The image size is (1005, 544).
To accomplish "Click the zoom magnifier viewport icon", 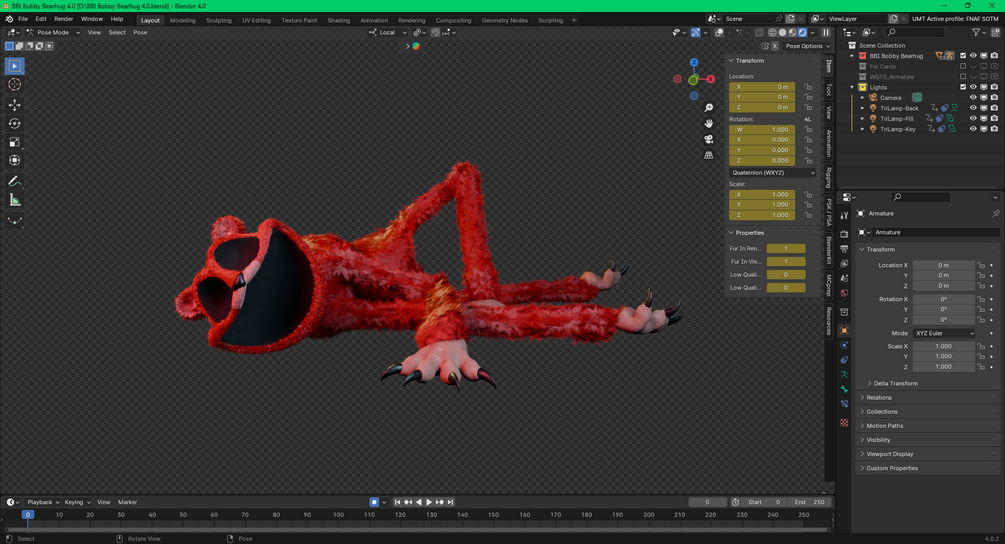I will click(709, 108).
